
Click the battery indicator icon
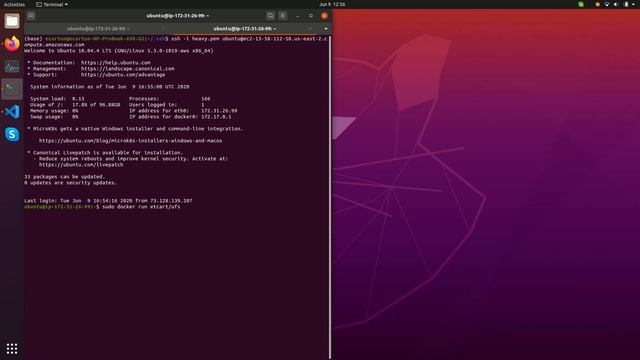tap(626, 4)
